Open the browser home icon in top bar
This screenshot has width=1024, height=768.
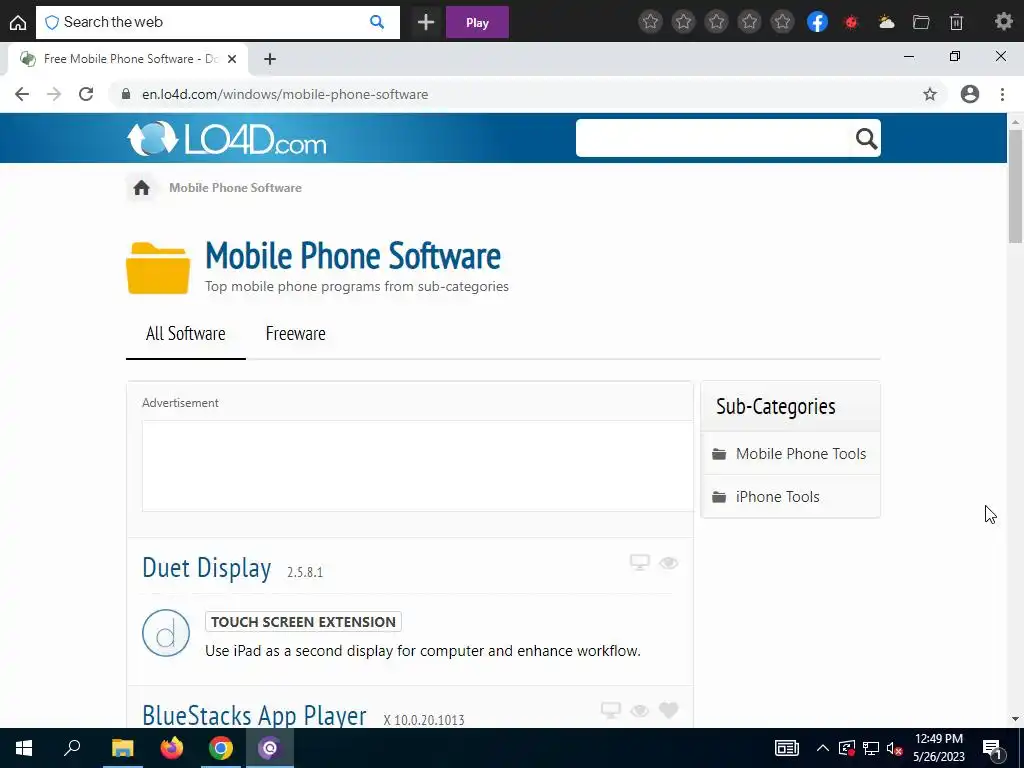pos(18,22)
